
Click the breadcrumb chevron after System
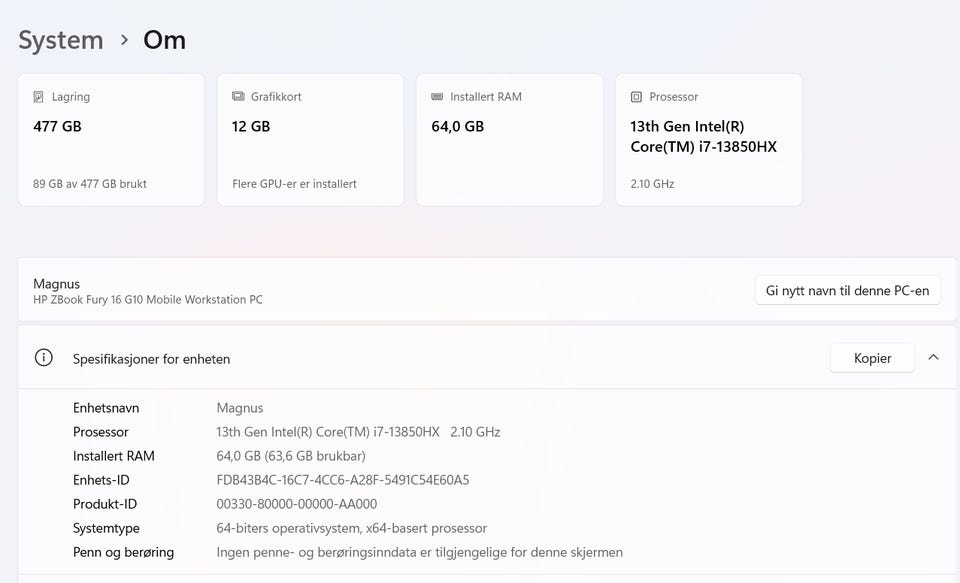(x=124, y=40)
